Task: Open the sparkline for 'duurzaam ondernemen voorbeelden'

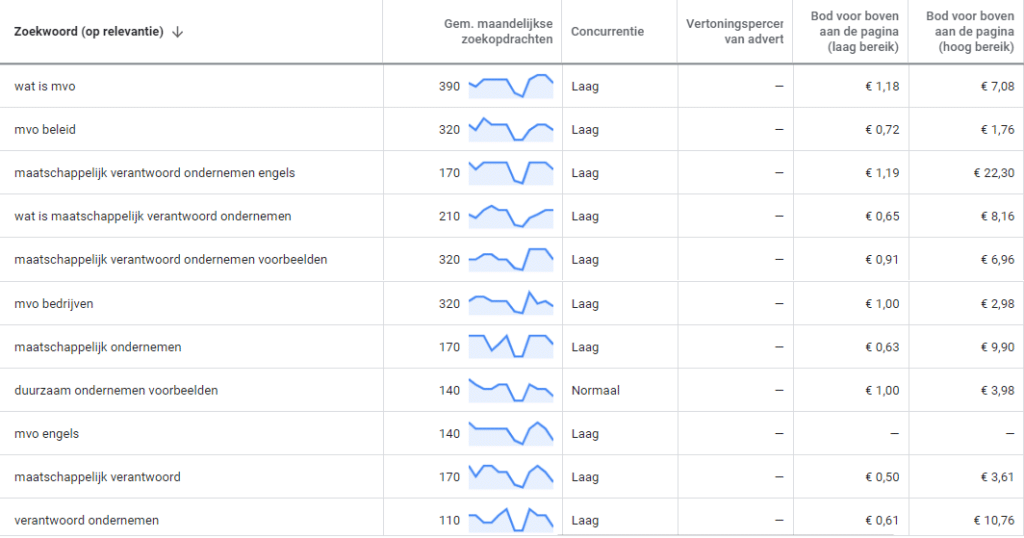Action: pyautogui.click(x=511, y=390)
